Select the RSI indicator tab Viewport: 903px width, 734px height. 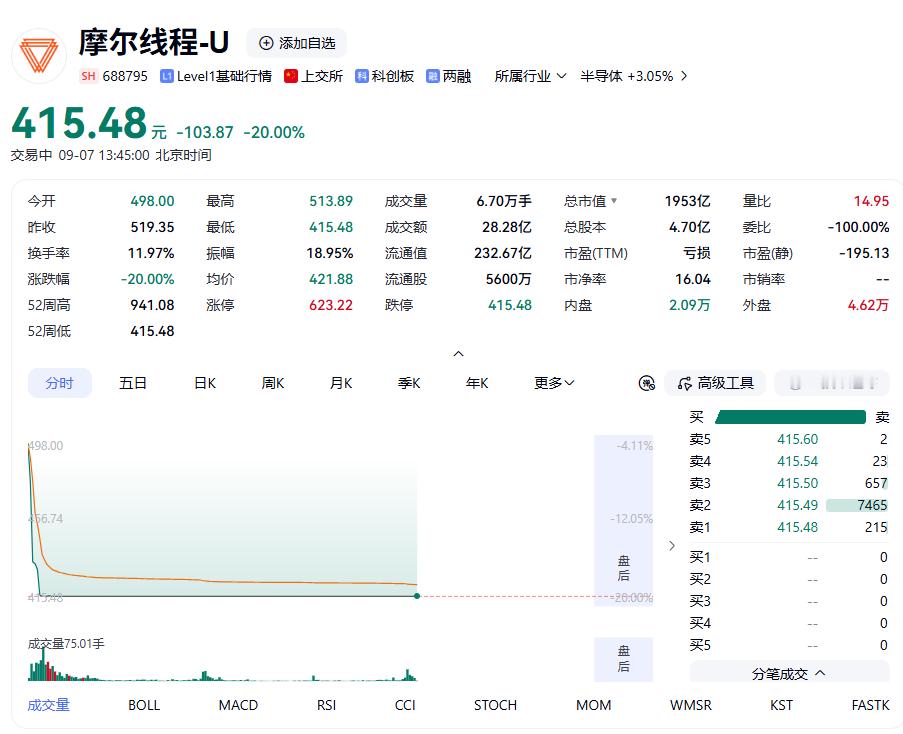coord(327,705)
